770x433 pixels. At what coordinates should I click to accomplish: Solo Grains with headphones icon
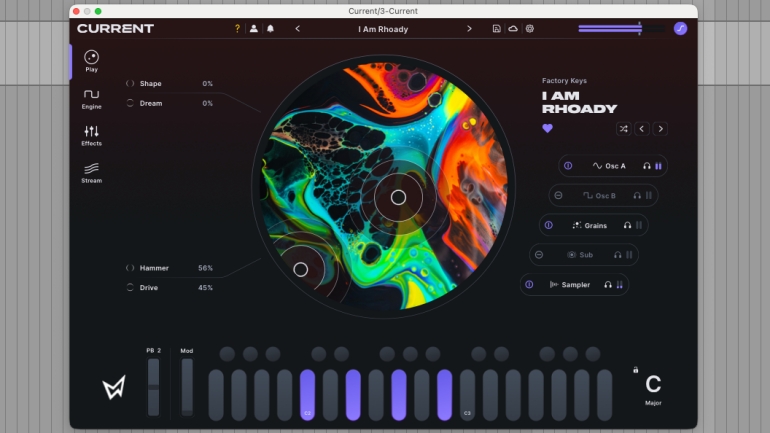(x=627, y=225)
